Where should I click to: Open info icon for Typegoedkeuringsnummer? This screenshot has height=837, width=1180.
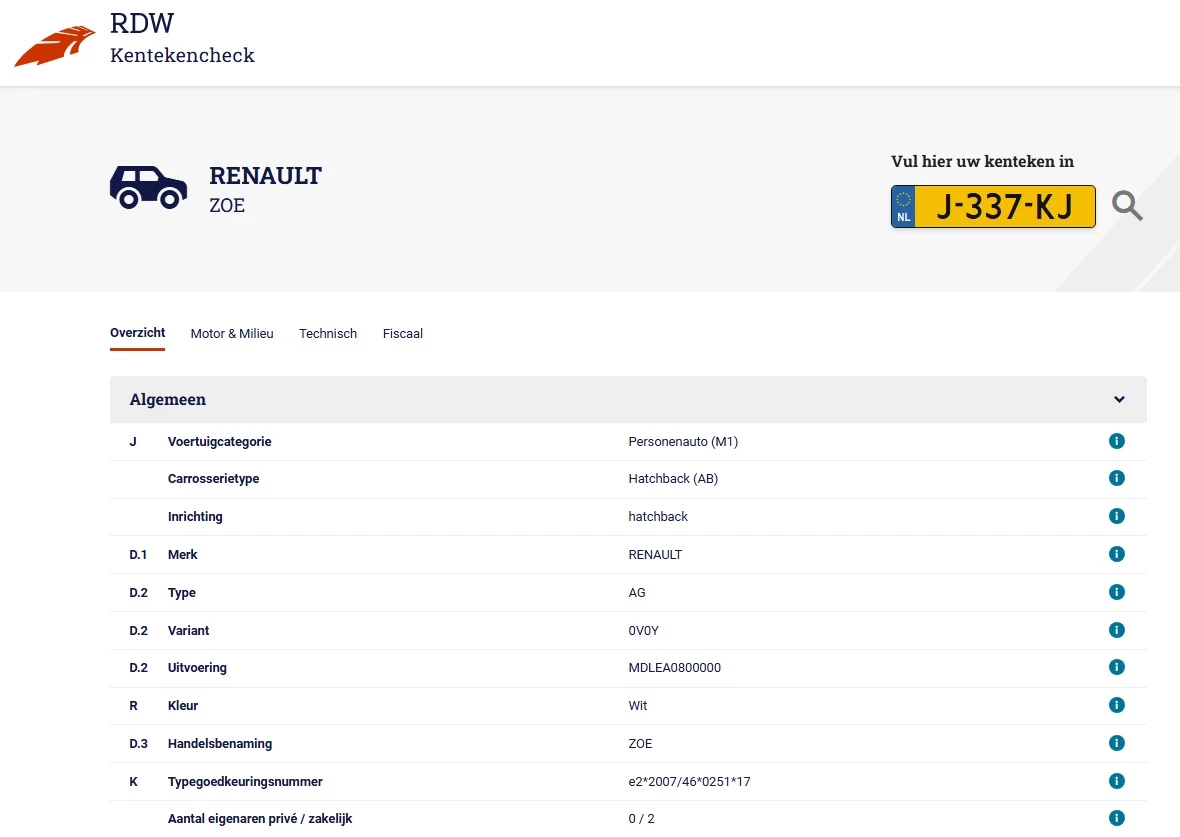tap(1117, 781)
